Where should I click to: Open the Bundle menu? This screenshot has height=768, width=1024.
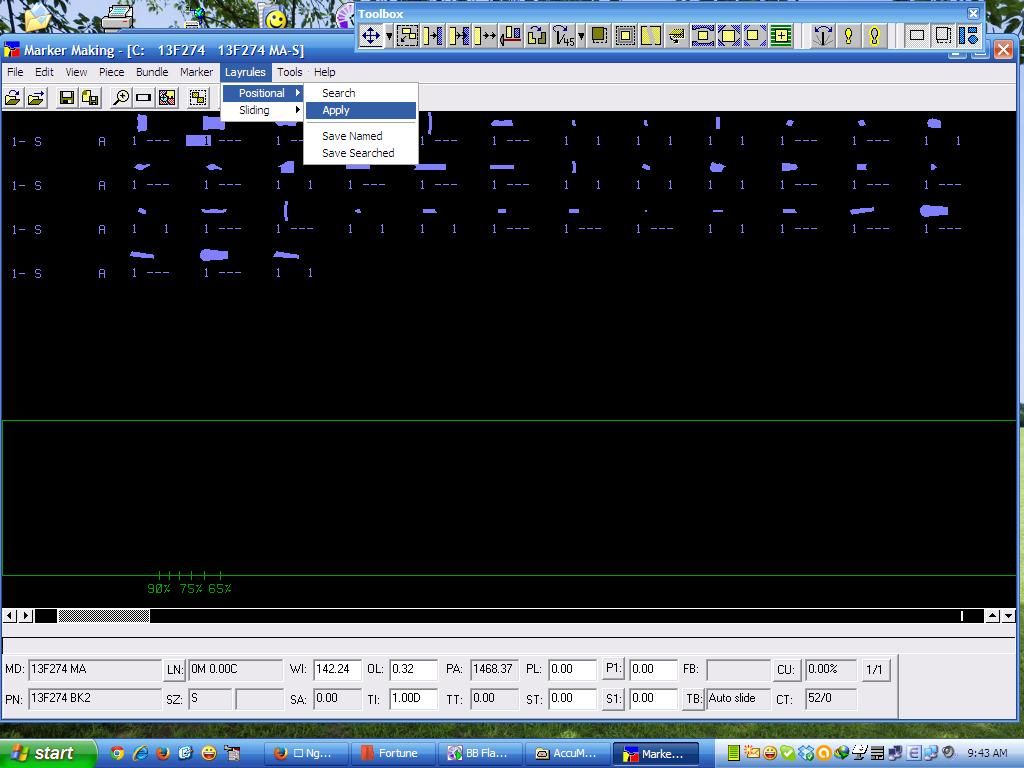152,72
